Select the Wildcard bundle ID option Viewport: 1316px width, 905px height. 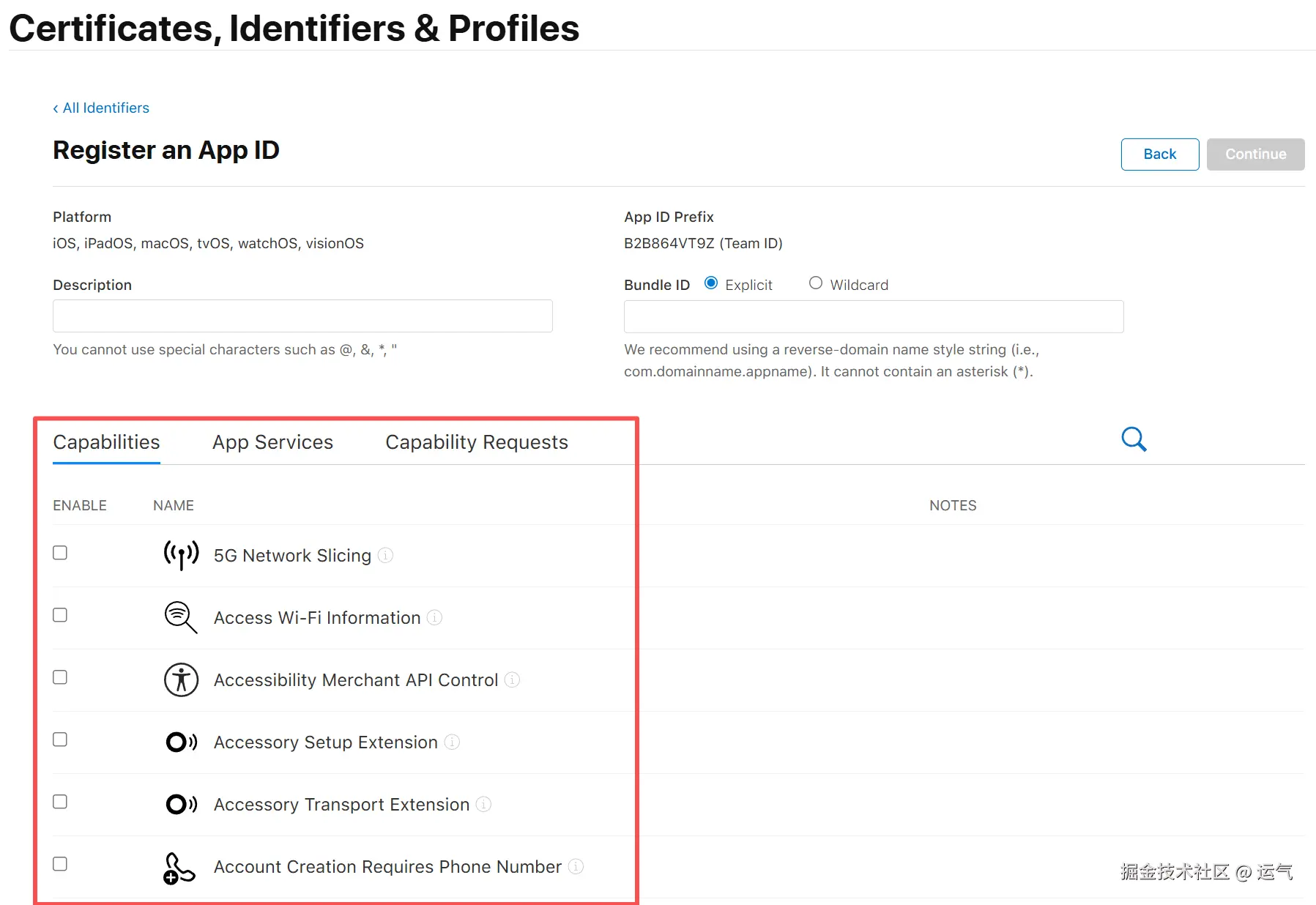tap(815, 283)
